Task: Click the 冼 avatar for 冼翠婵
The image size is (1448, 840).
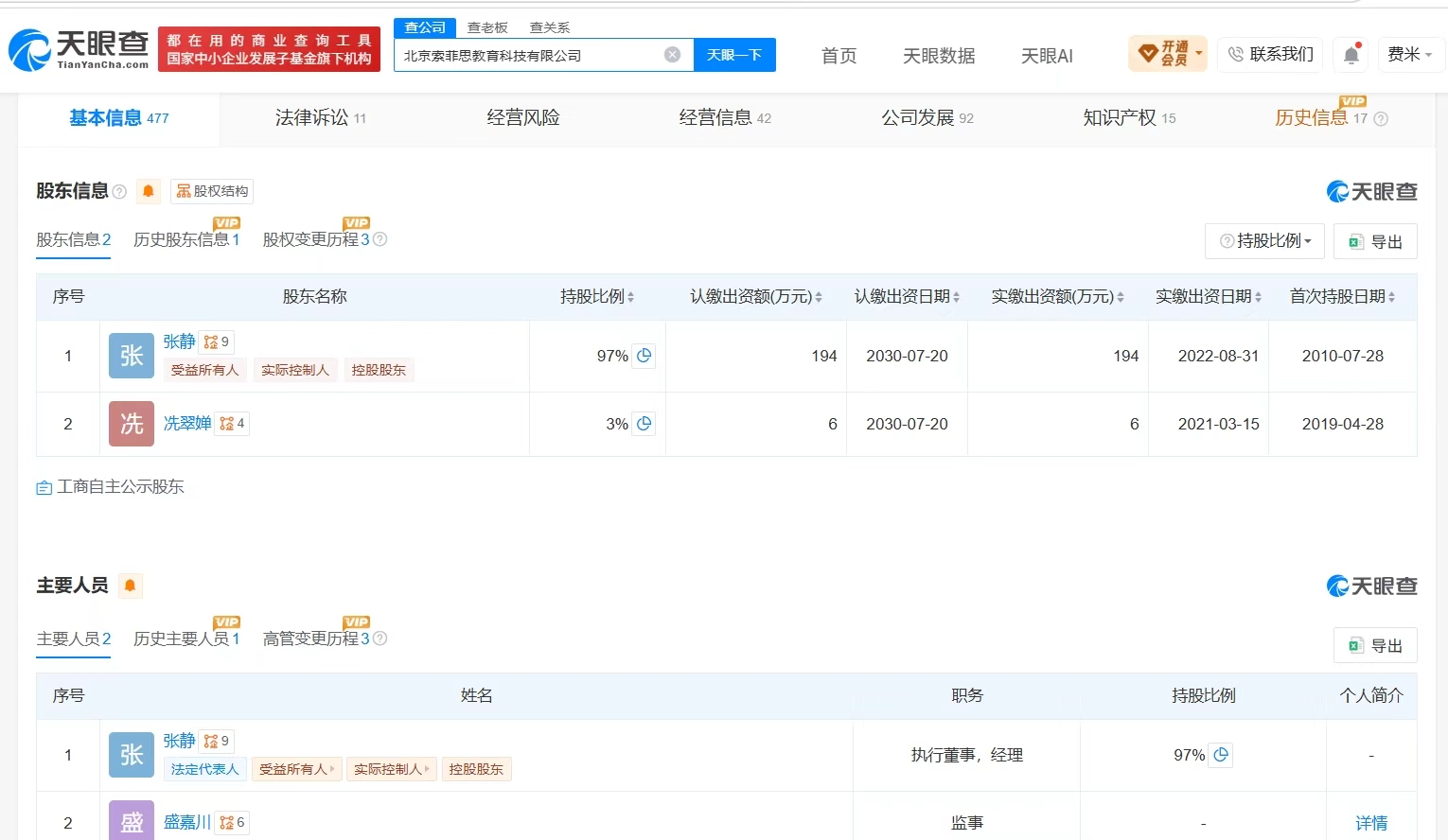Action: click(x=132, y=424)
